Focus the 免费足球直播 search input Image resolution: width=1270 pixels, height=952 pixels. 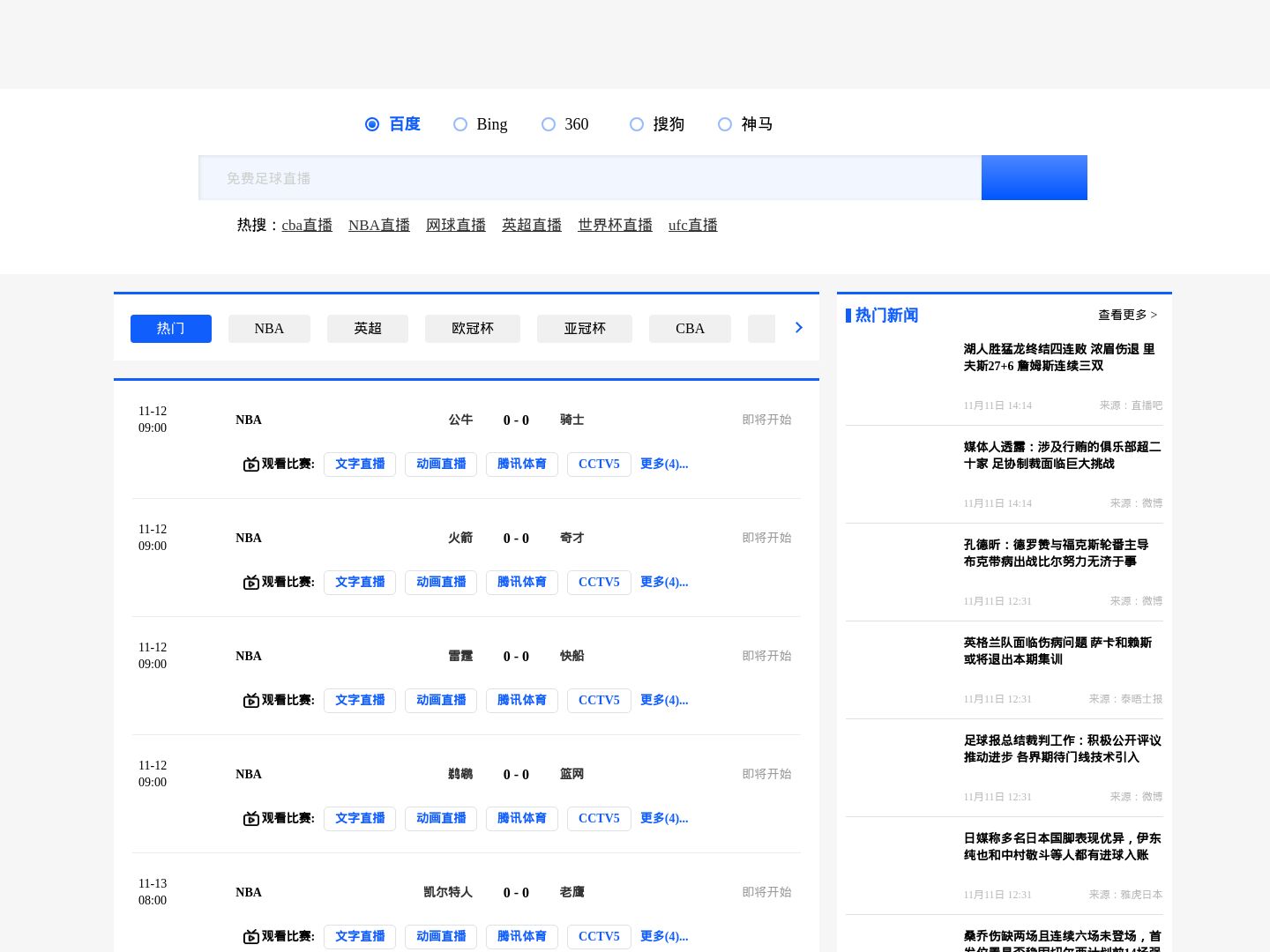[x=590, y=178]
